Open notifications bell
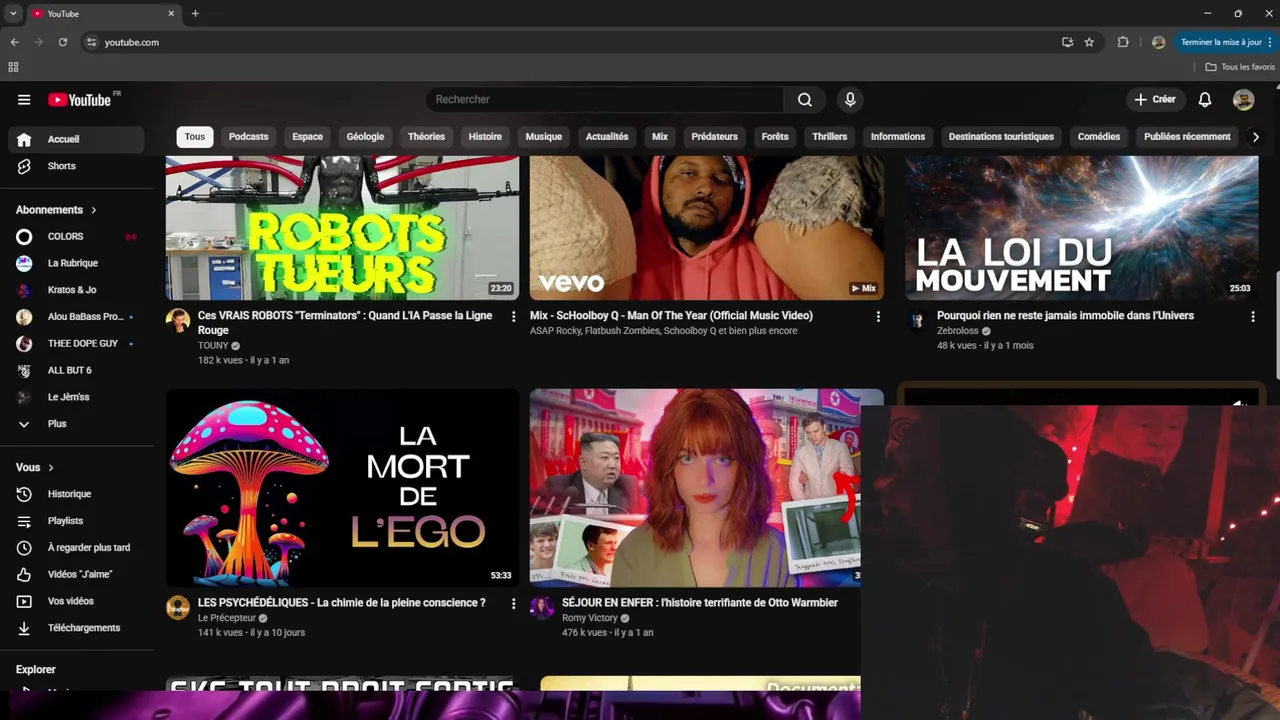The width and height of the screenshot is (1280, 720). 1205,99
